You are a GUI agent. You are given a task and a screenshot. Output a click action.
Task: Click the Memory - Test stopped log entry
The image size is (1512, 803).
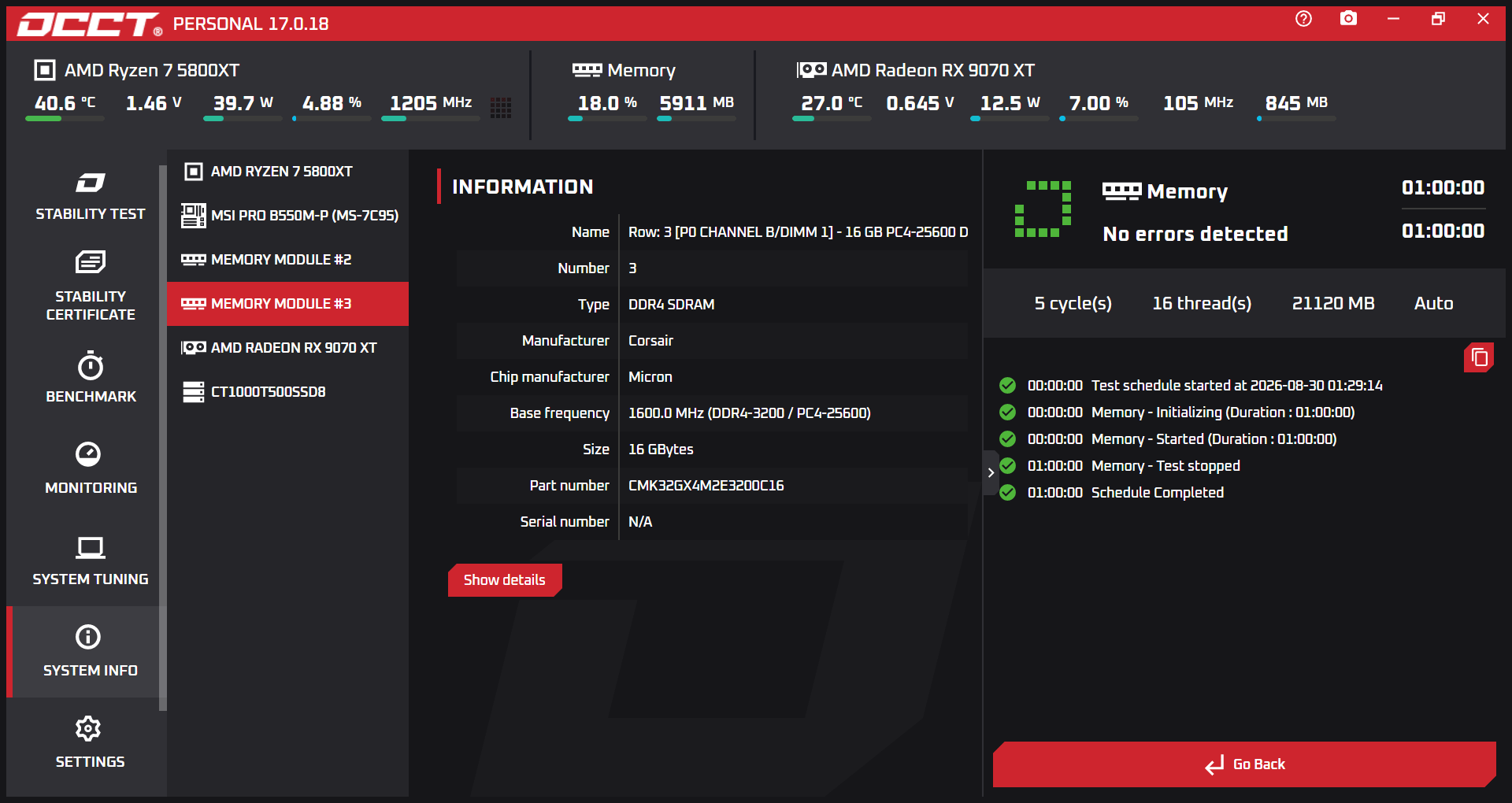tap(1165, 466)
